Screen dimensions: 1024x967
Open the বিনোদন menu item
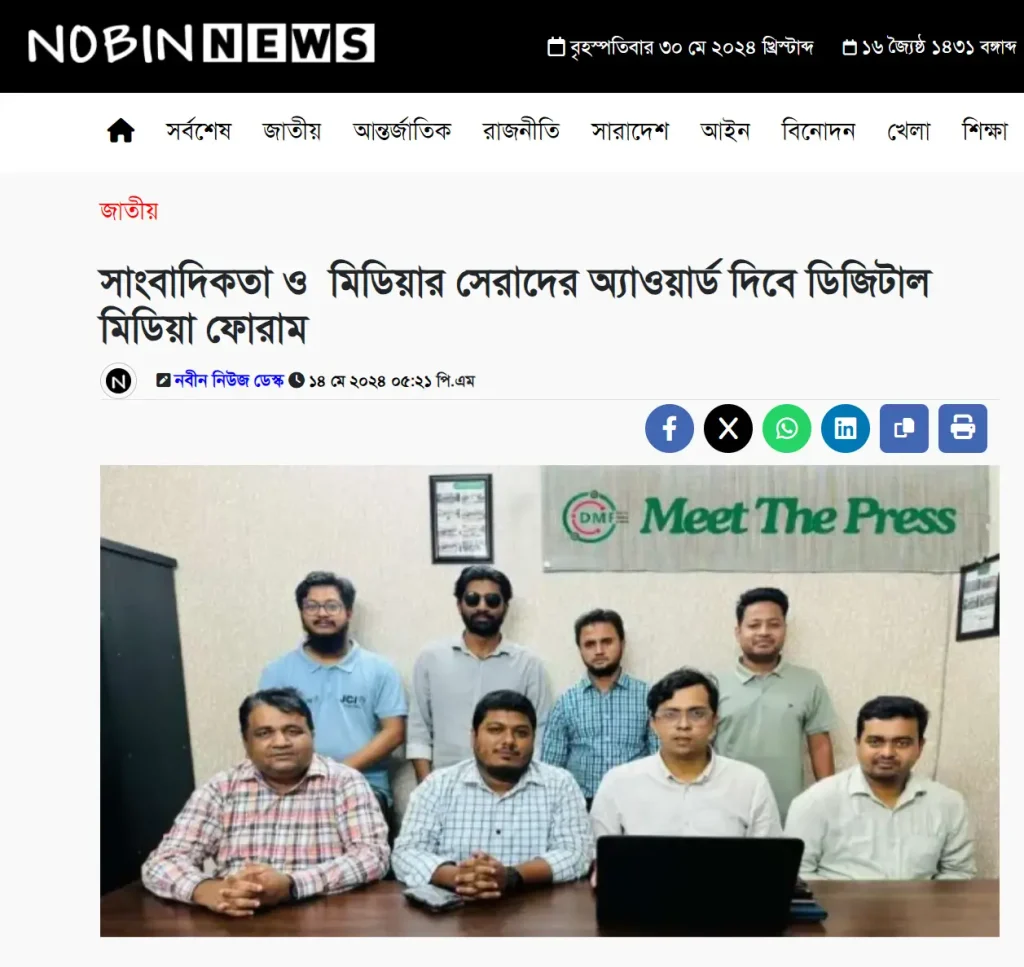pyautogui.click(x=818, y=131)
